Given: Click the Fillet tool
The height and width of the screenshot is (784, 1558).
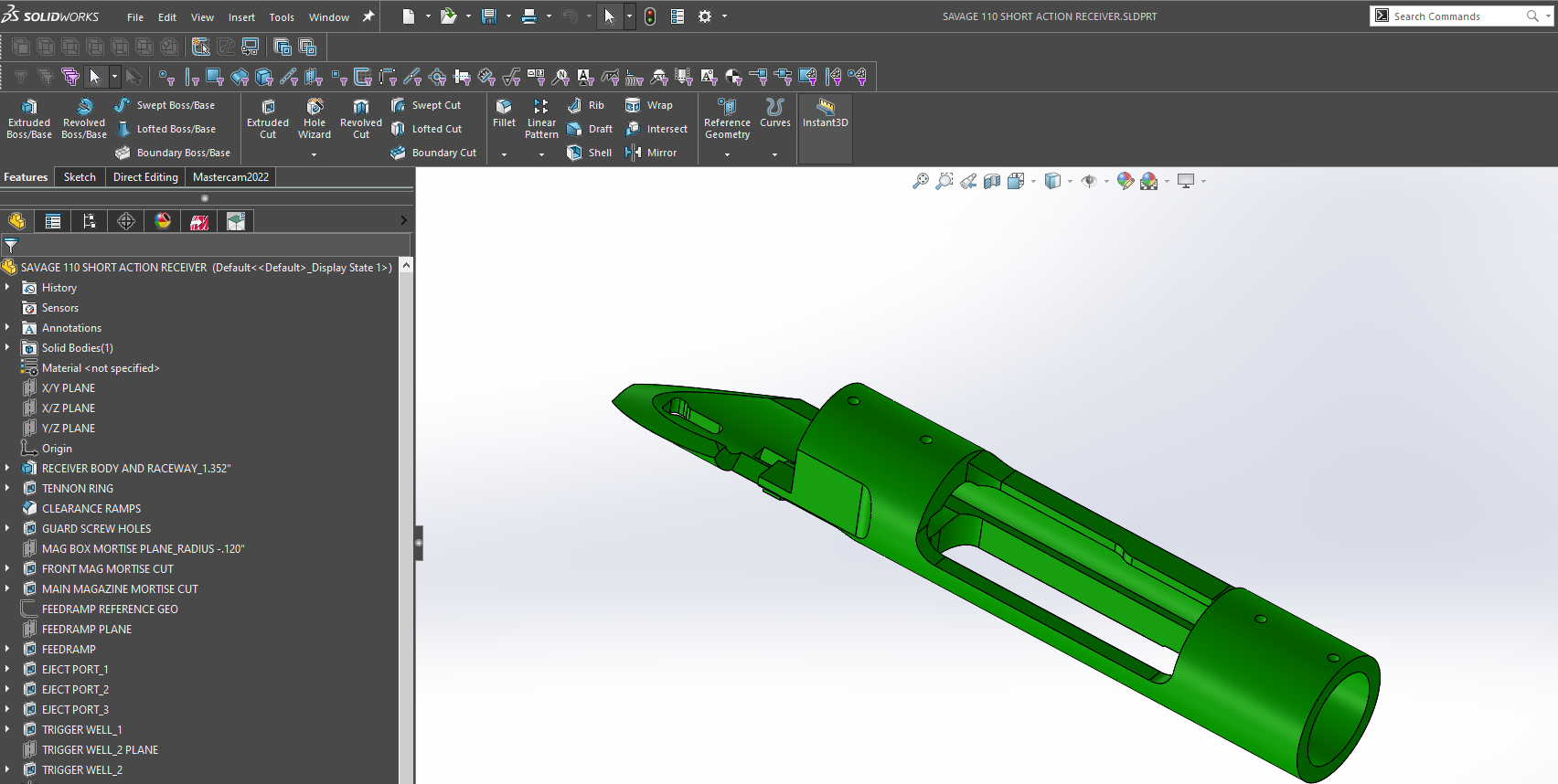Looking at the screenshot, I should [504, 113].
